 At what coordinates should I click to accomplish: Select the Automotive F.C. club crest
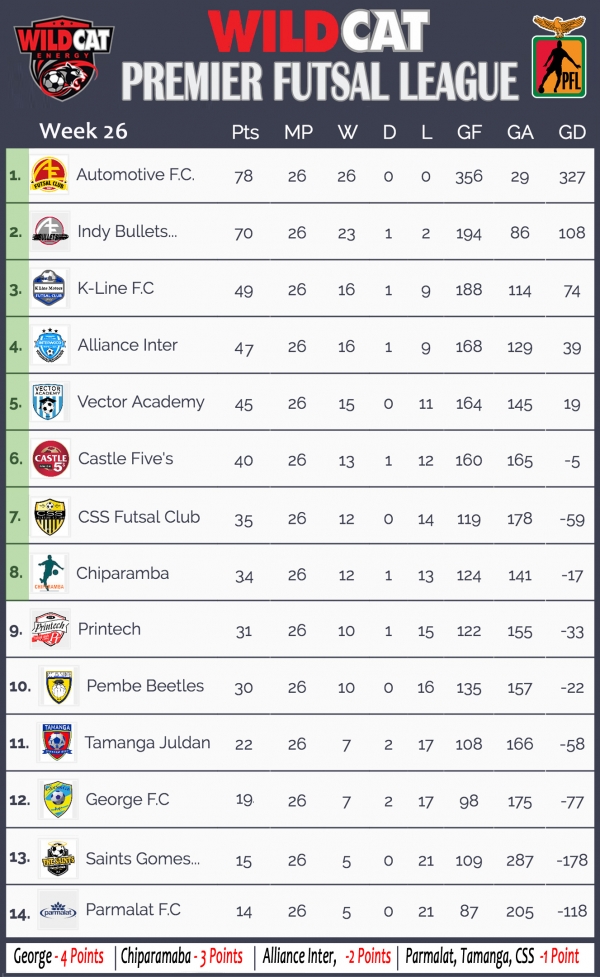(49, 175)
